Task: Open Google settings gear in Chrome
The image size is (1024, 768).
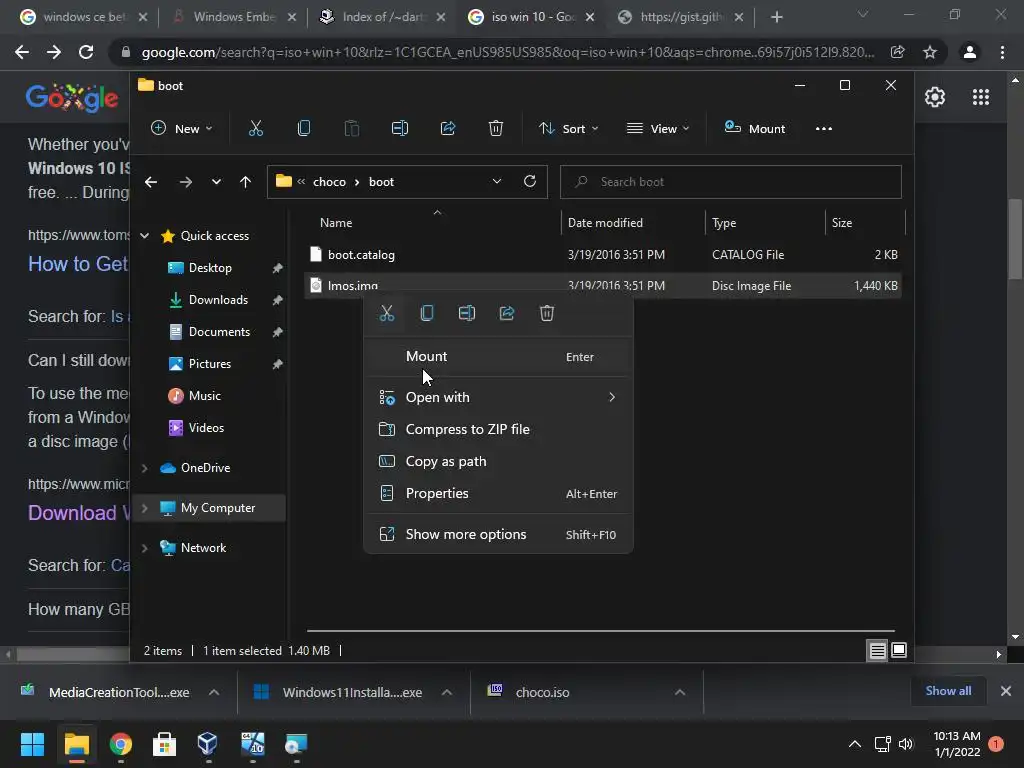Action: tap(935, 97)
